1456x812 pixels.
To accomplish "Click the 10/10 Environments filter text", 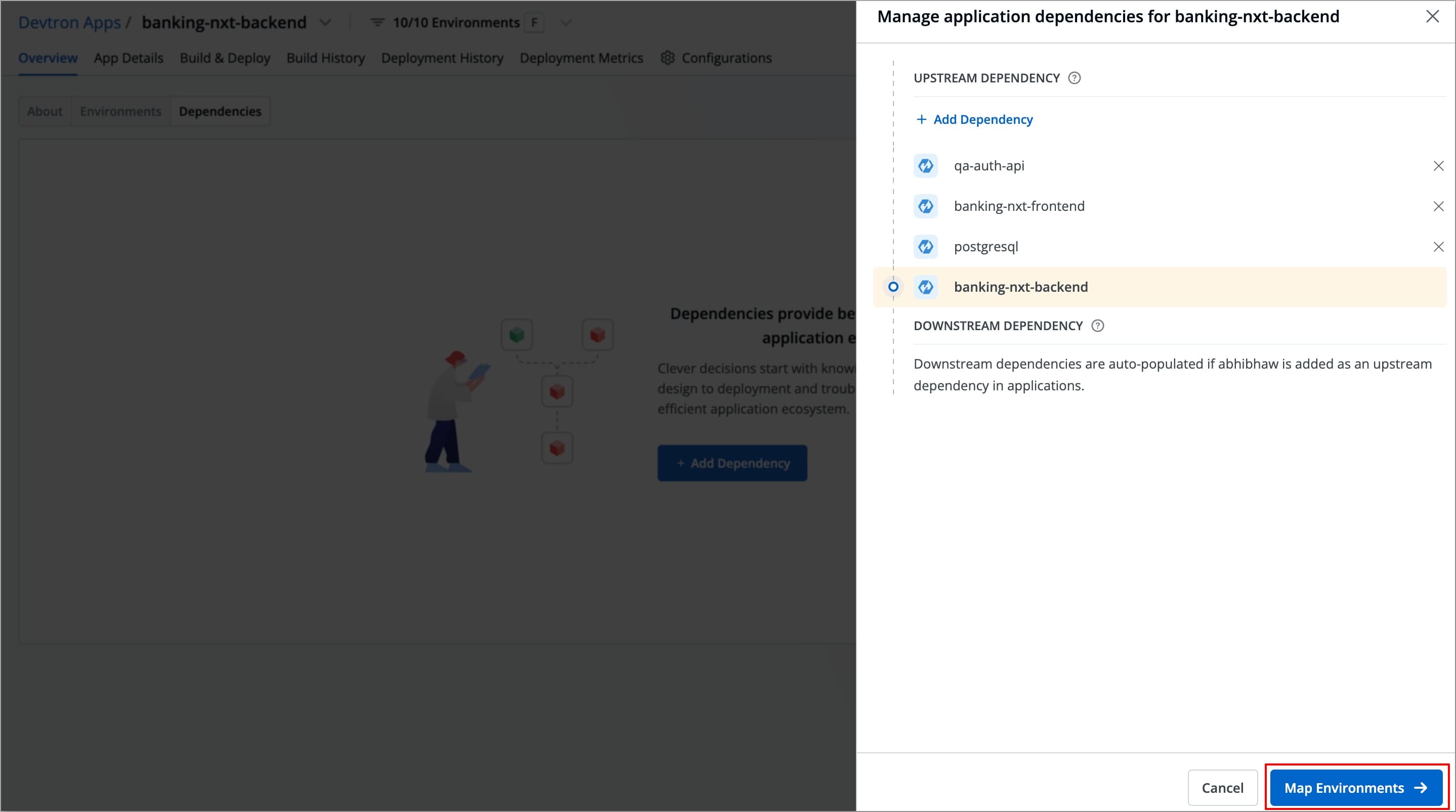I will coord(456,23).
